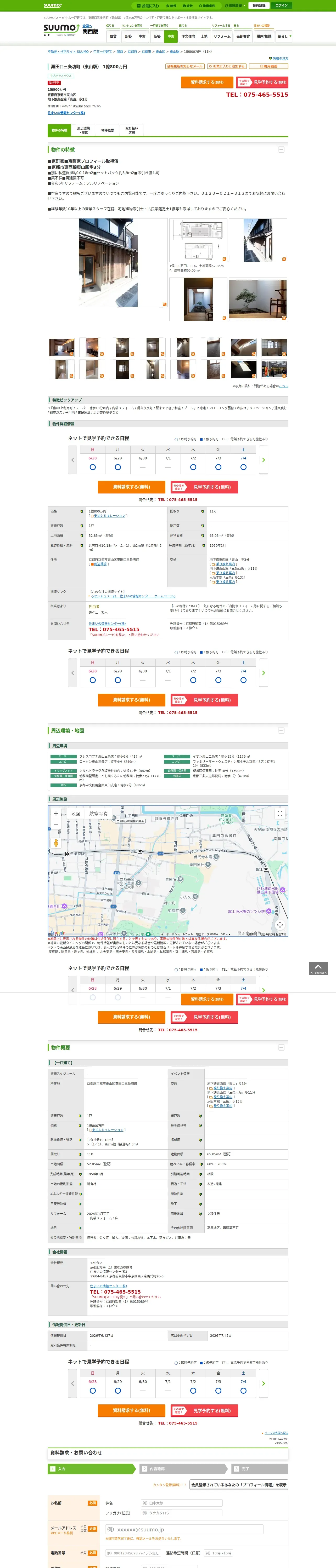Click the SUUMO logo beside 関西版

tap(61, 29)
